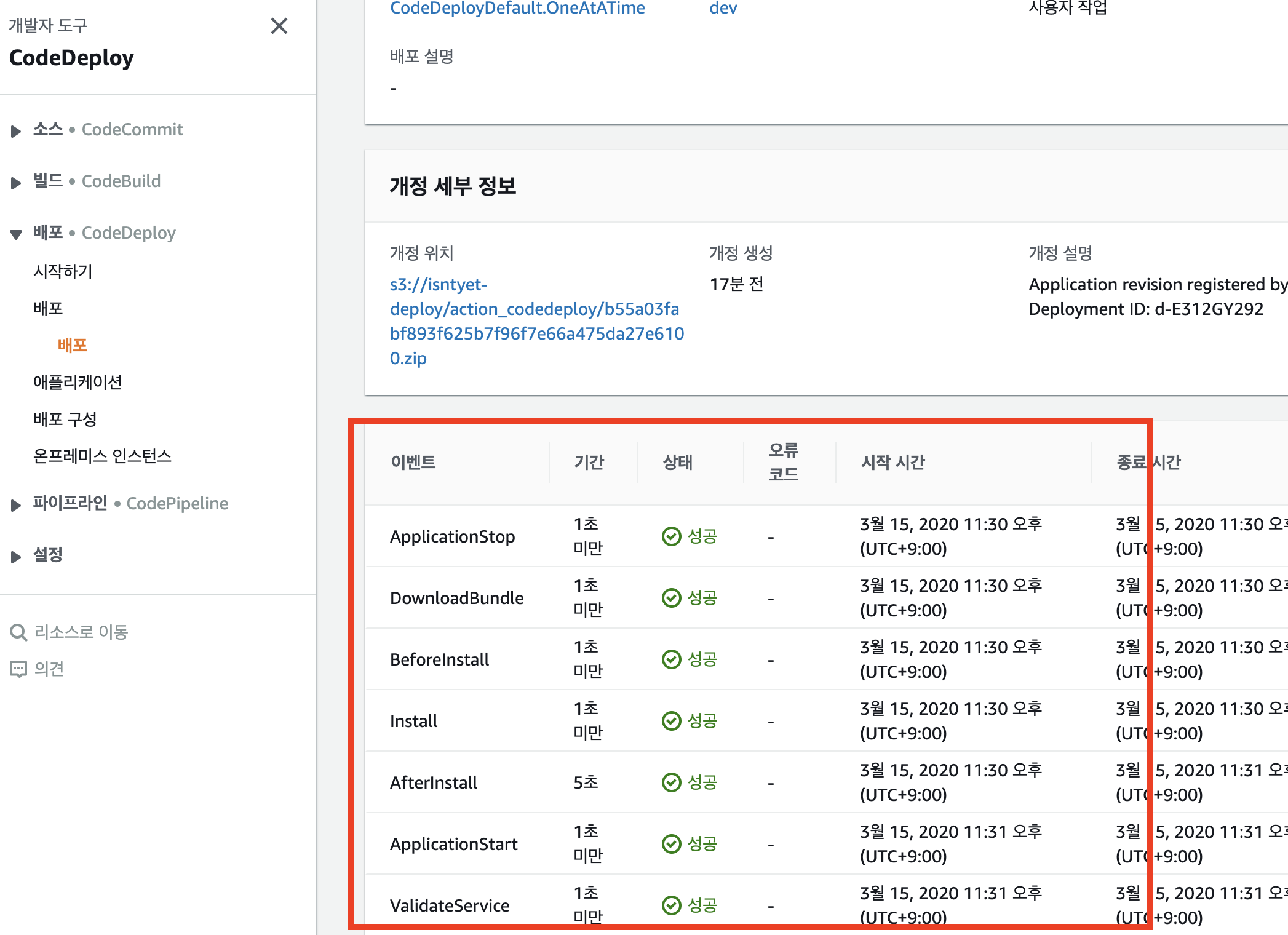Click the ApplicationStop event name
The image size is (1288, 935).
click(x=453, y=536)
